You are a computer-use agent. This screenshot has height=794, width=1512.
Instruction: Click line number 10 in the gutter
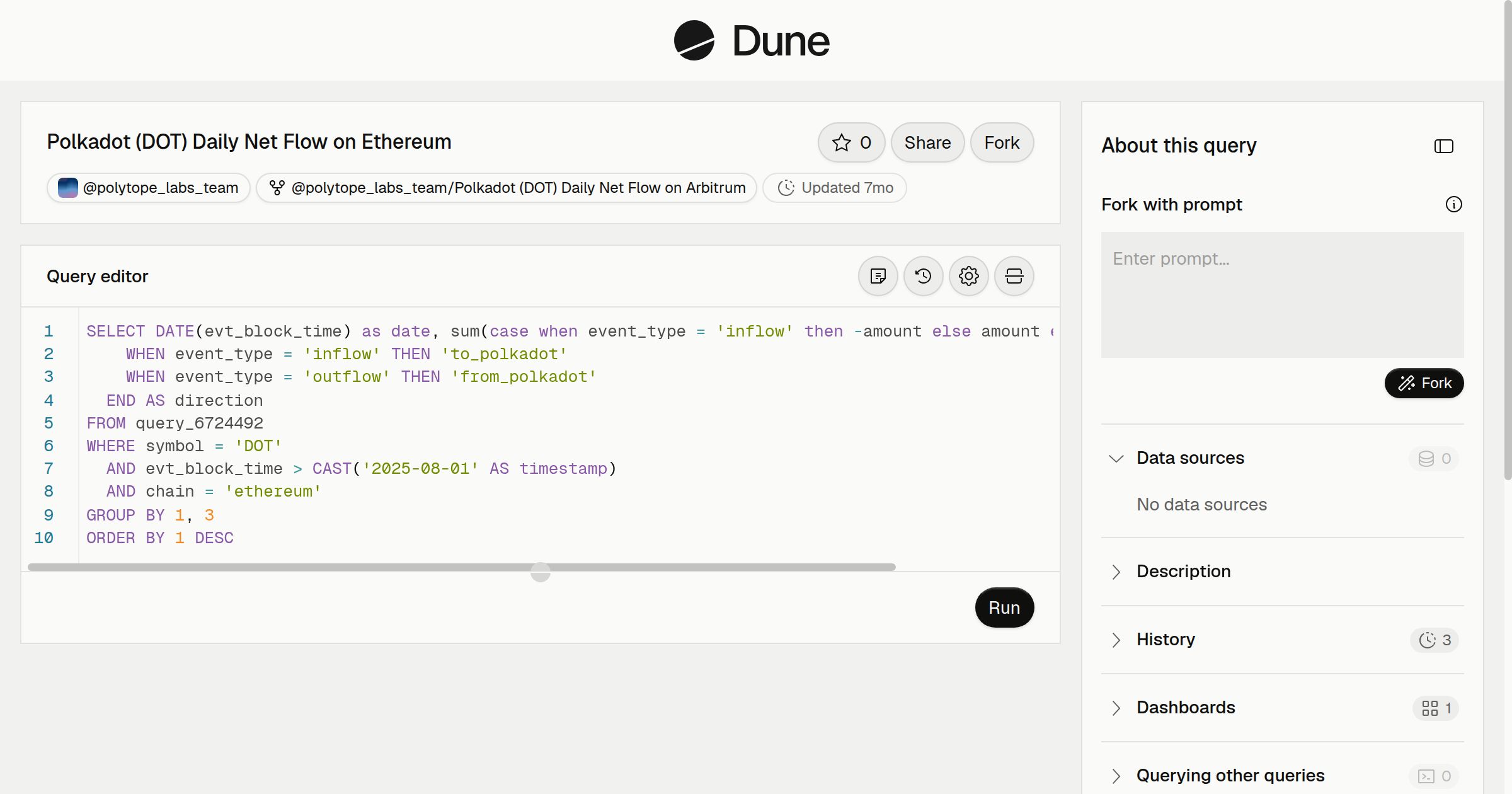[x=43, y=538]
